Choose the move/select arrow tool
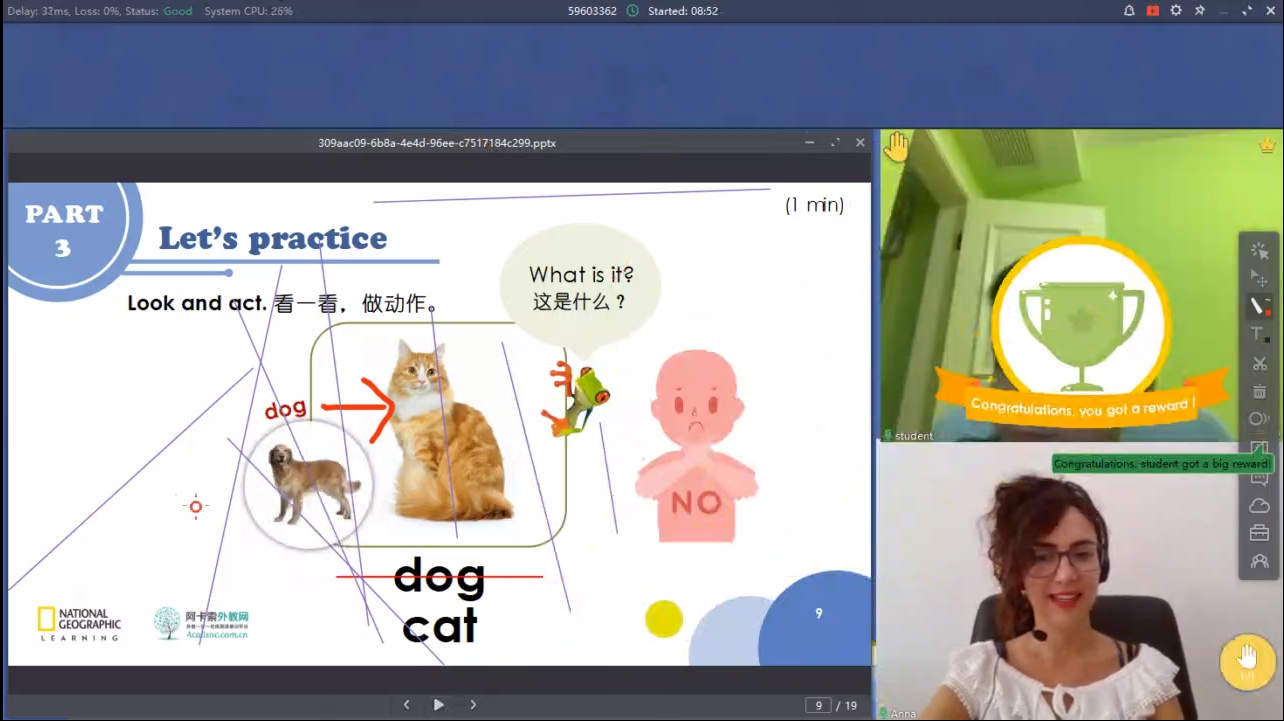This screenshot has height=721, width=1284. (1259, 279)
